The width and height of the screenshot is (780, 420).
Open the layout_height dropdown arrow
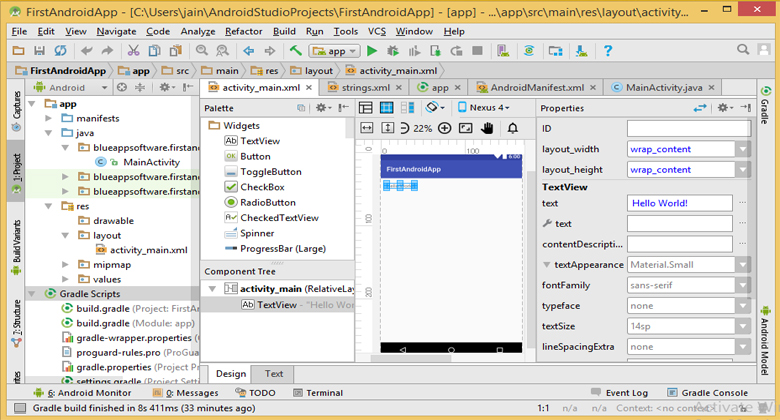743,170
